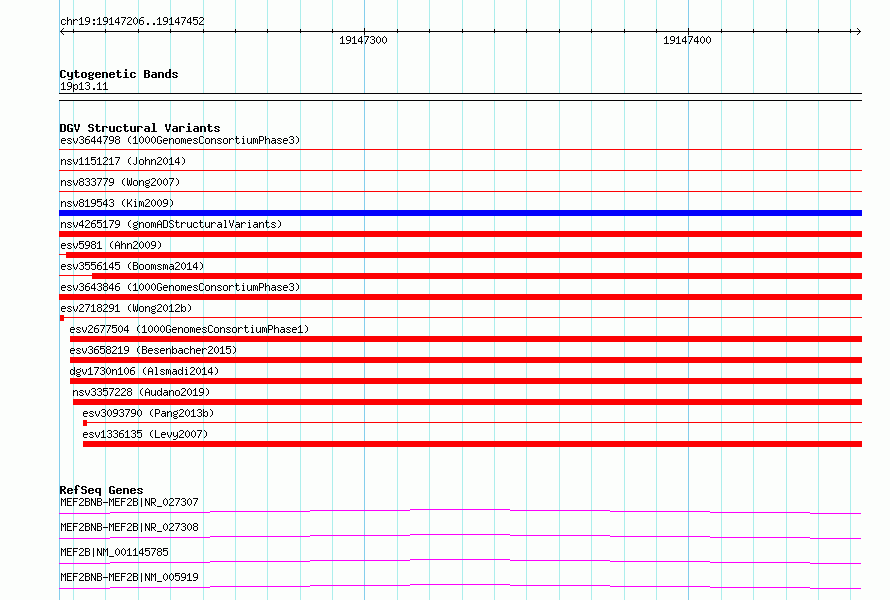This screenshot has width=890, height=600.
Task: Open variant esv1336135 (Levy2007)
Action: (x=145, y=434)
